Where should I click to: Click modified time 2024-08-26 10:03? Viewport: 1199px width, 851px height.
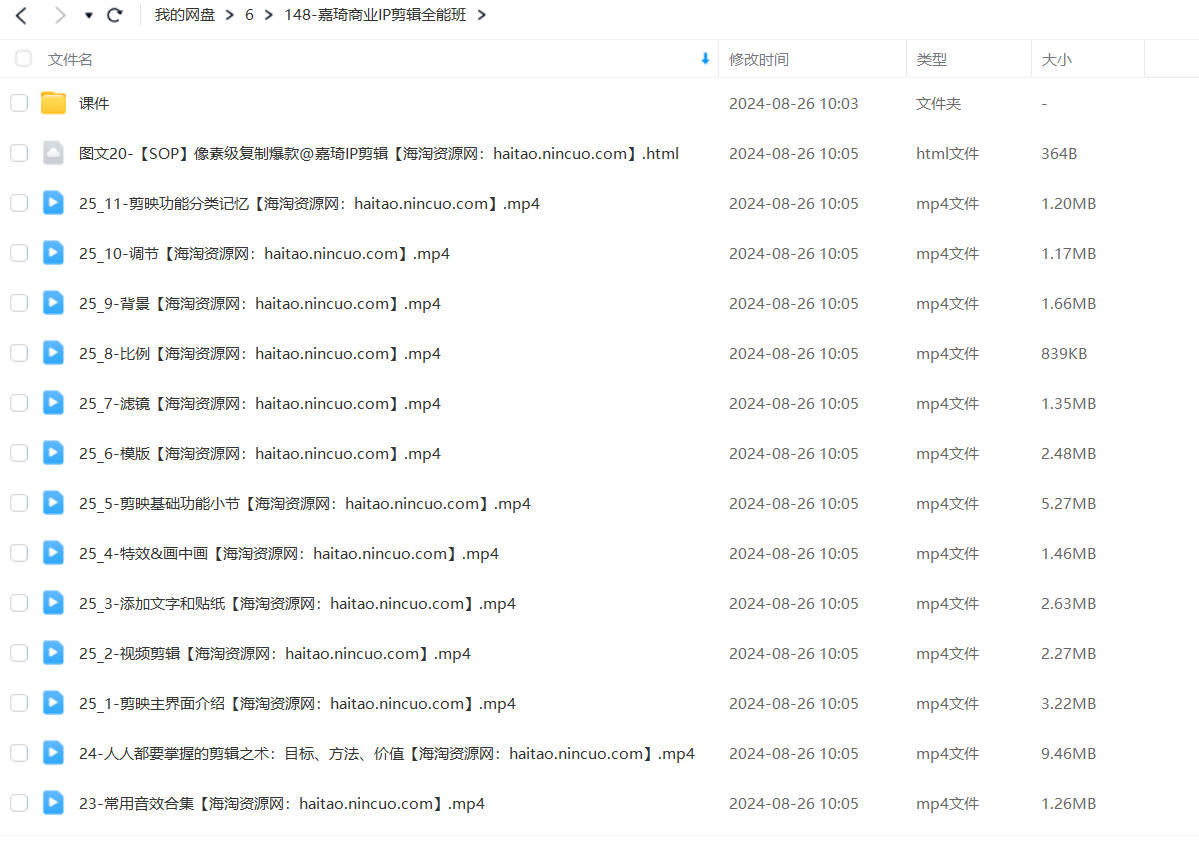coord(793,103)
